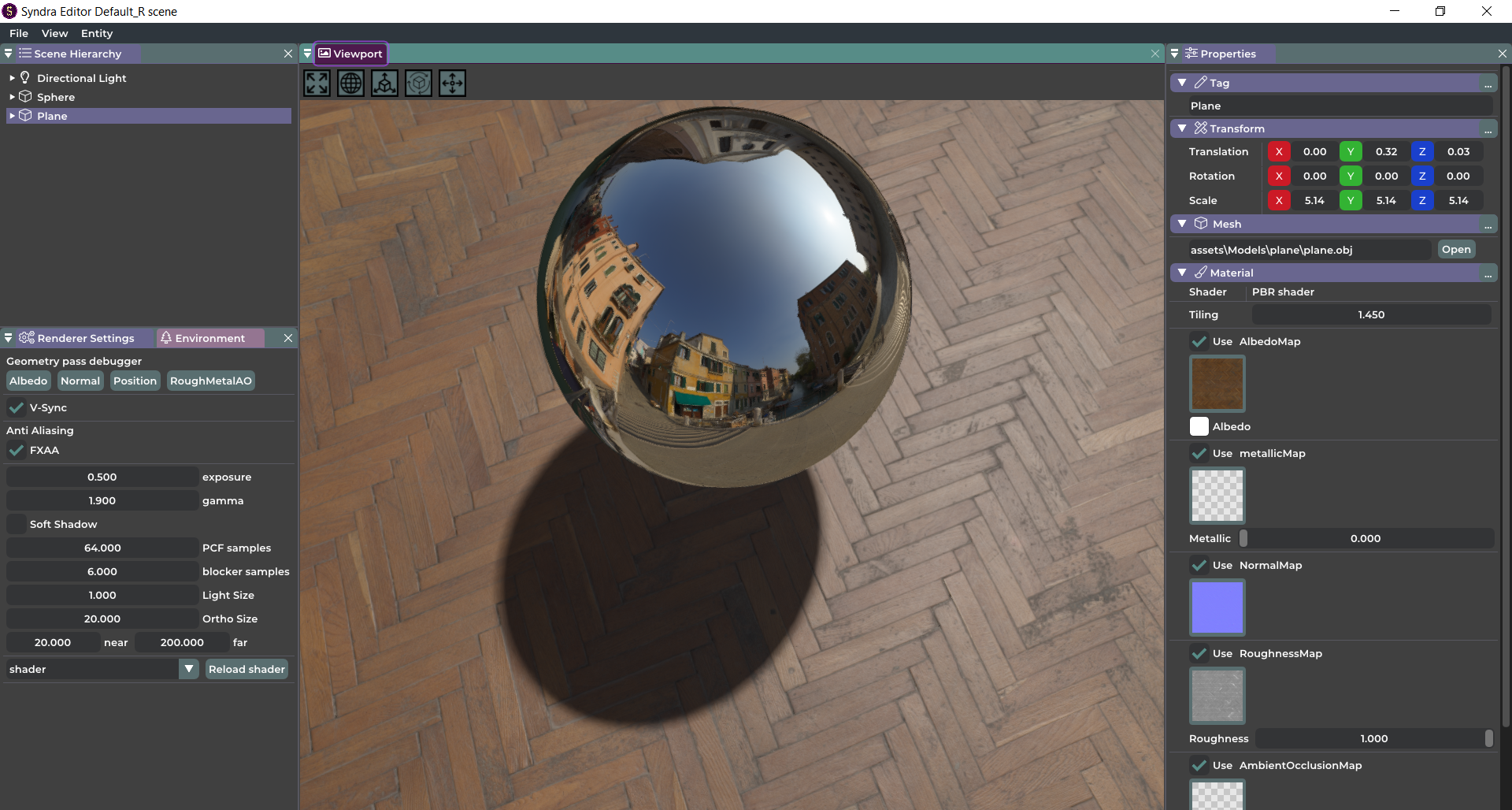Expand the Directional Light tree node
The height and width of the screenshot is (810, 1512).
click(x=12, y=78)
